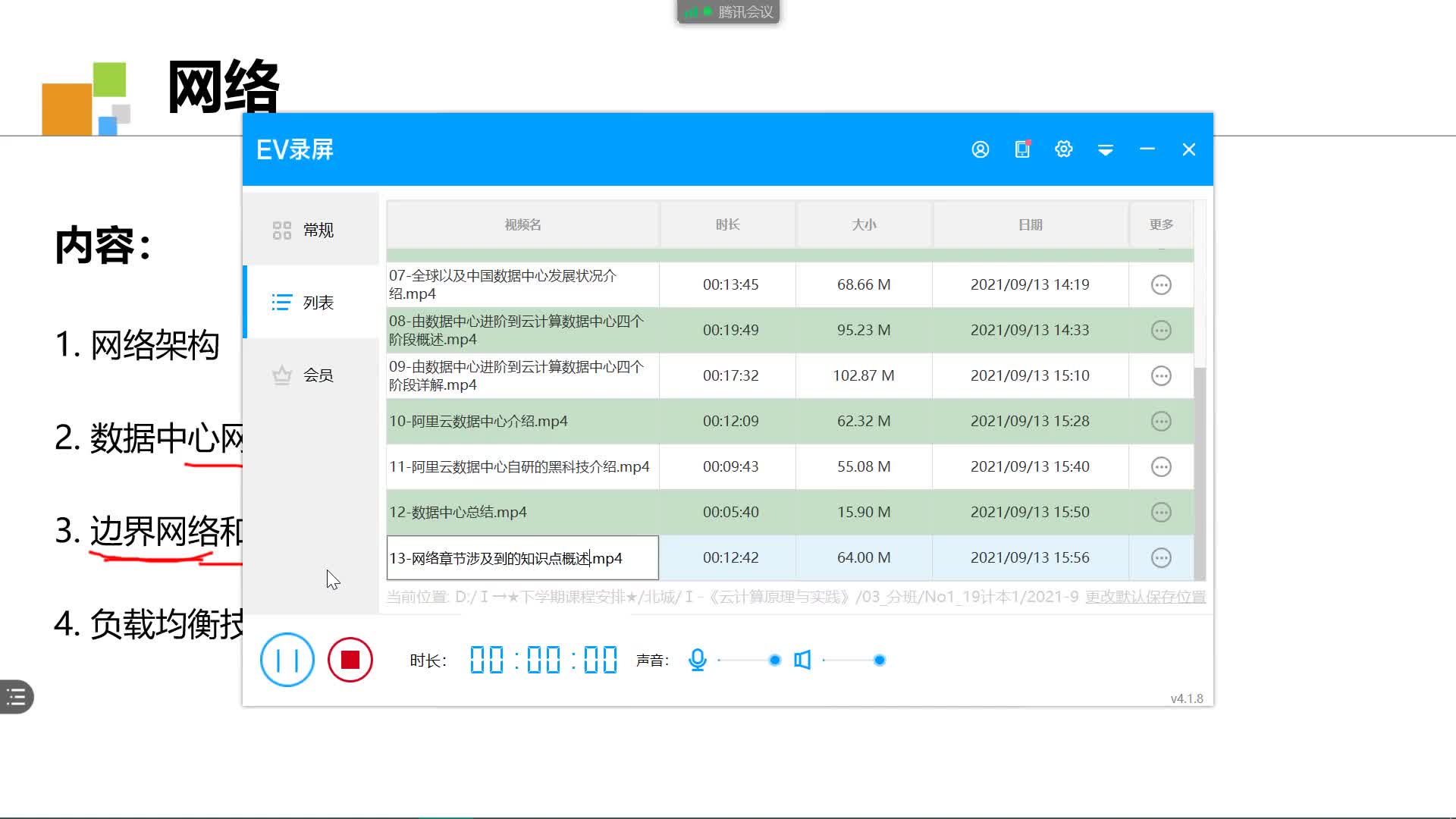Click the recording timer display 00:00:00
The height and width of the screenshot is (819, 1456).
click(x=544, y=660)
